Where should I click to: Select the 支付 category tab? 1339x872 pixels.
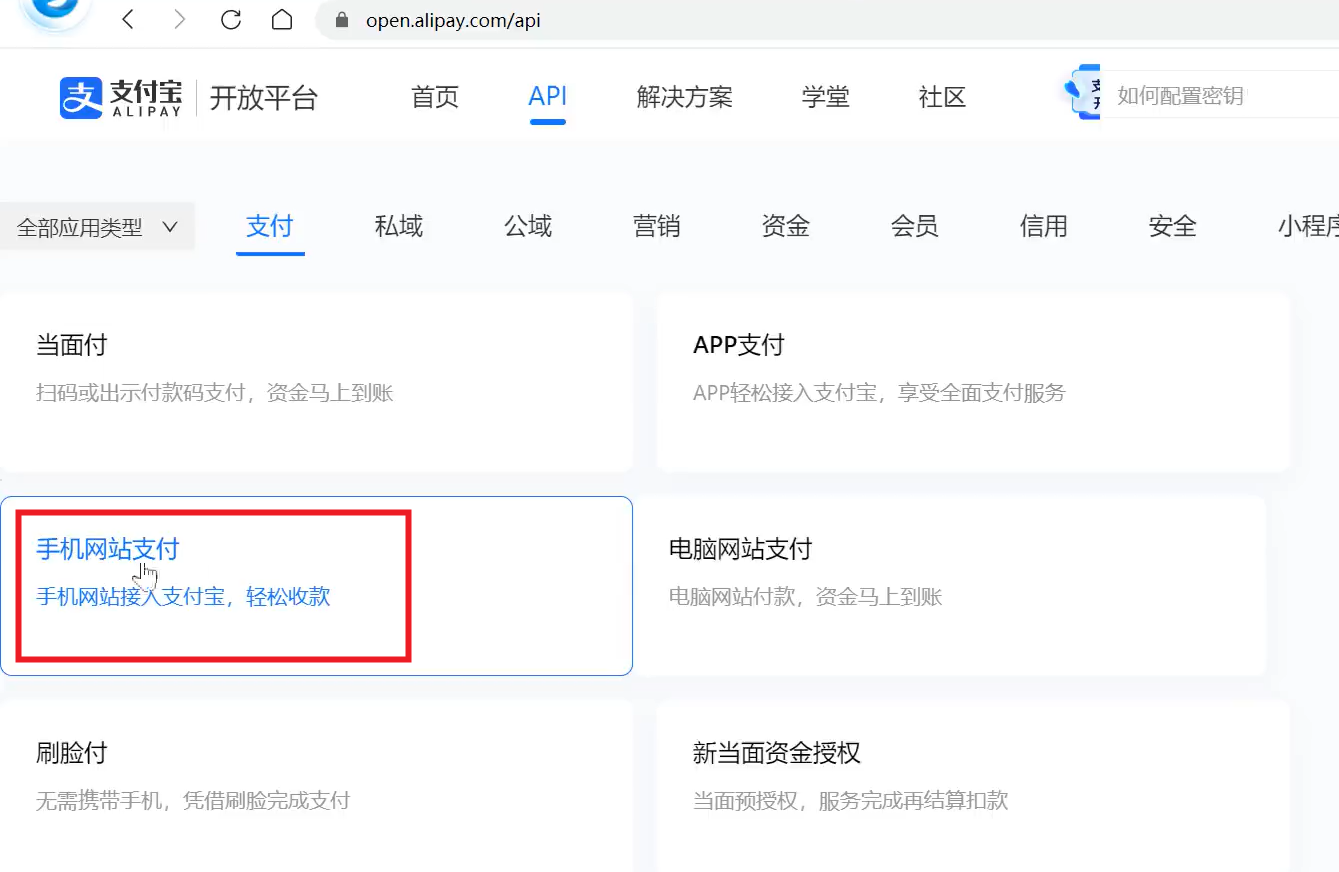(x=270, y=226)
